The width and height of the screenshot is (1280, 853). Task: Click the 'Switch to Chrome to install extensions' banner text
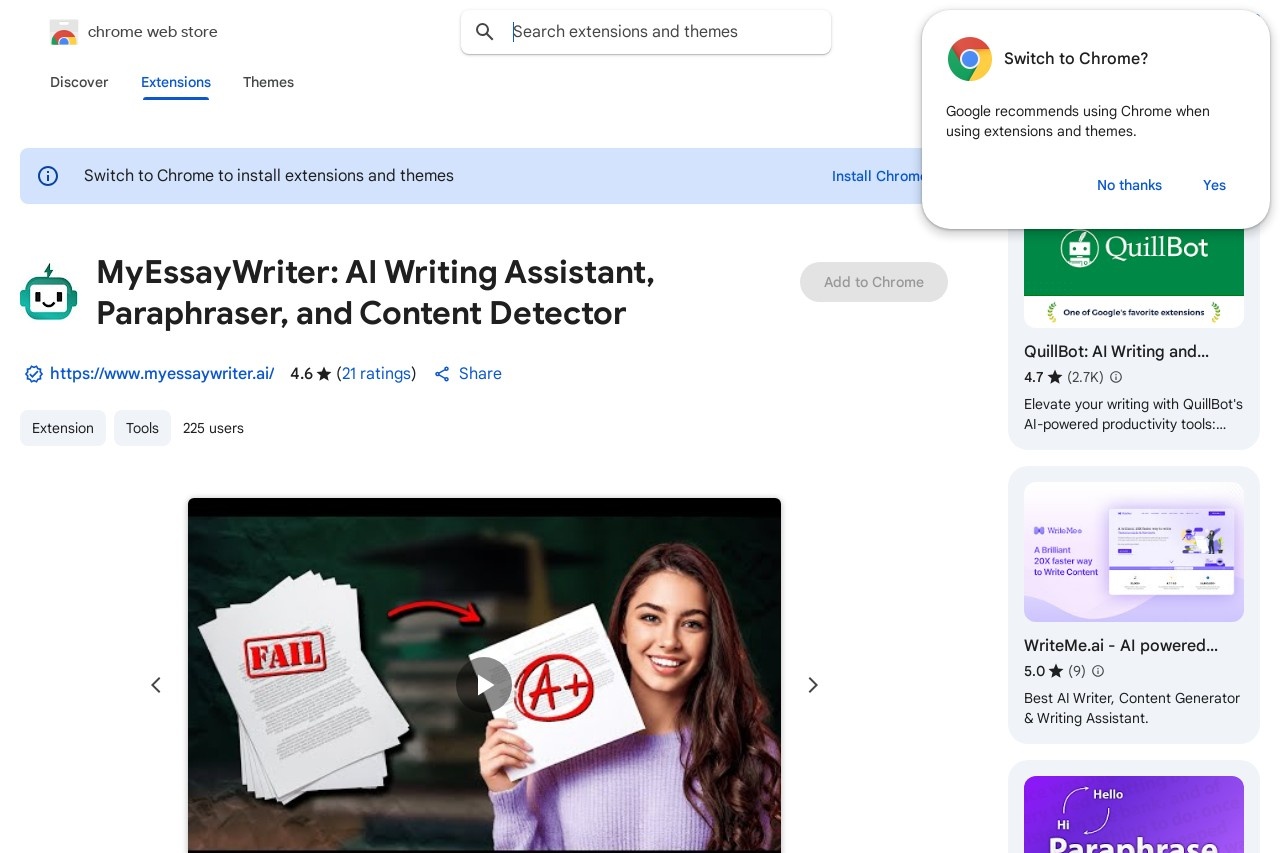(269, 176)
